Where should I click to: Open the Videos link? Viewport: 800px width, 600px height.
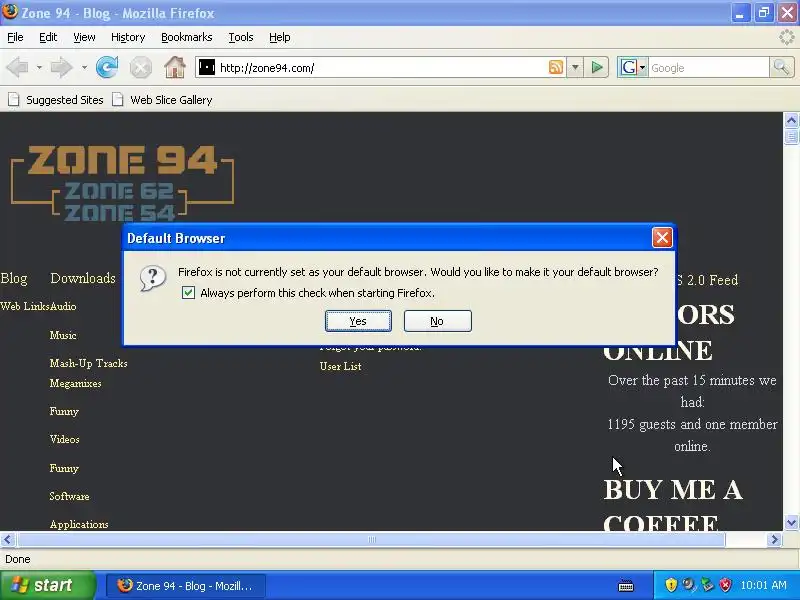(x=64, y=439)
